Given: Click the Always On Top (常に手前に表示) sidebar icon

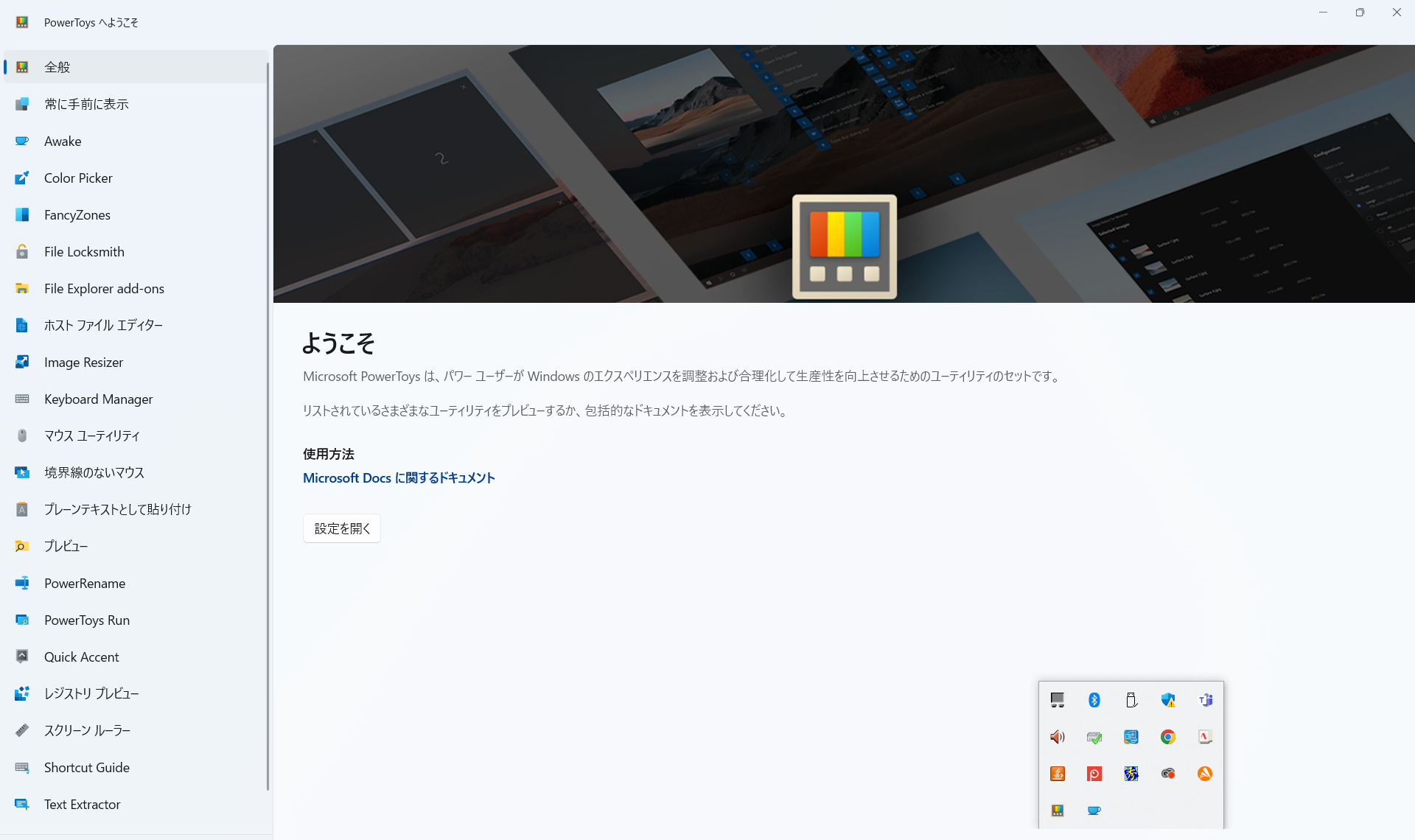Looking at the screenshot, I should click(22, 104).
